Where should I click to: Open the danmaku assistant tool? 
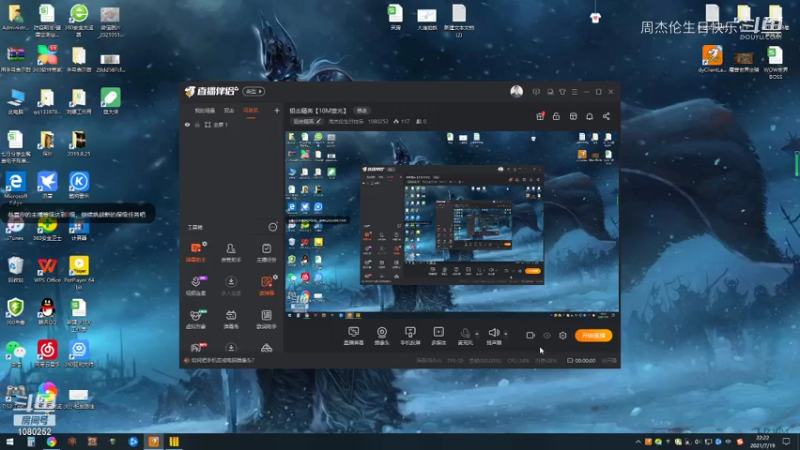pyautogui.click(x=195, y=253)
